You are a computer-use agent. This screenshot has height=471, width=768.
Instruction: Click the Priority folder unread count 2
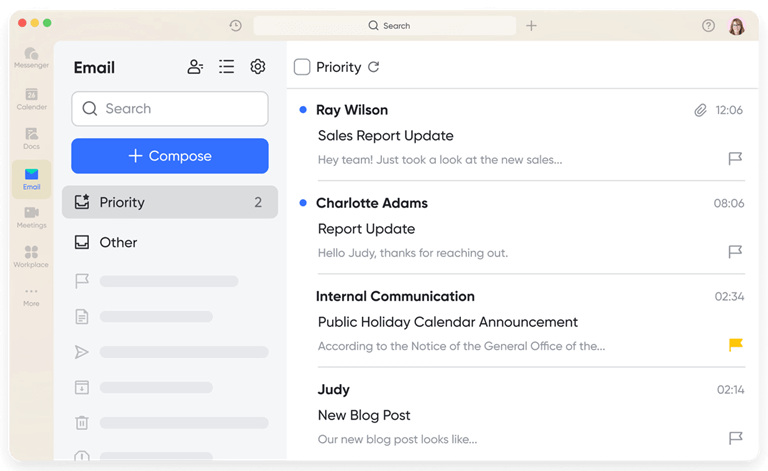(x=258, y=202)
